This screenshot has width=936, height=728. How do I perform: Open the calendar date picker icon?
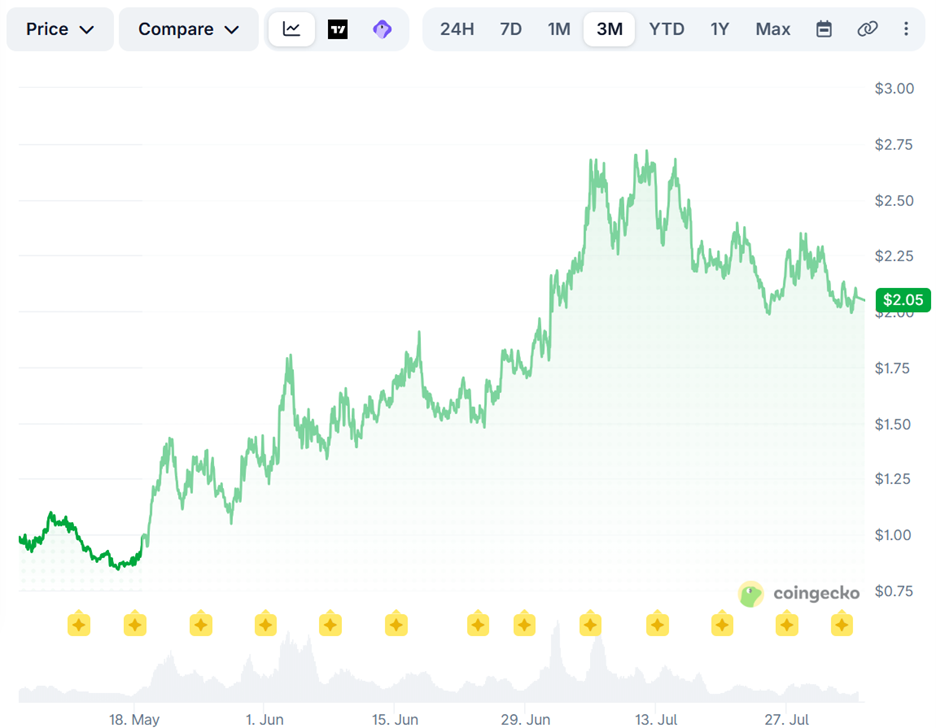coord(824,29)
